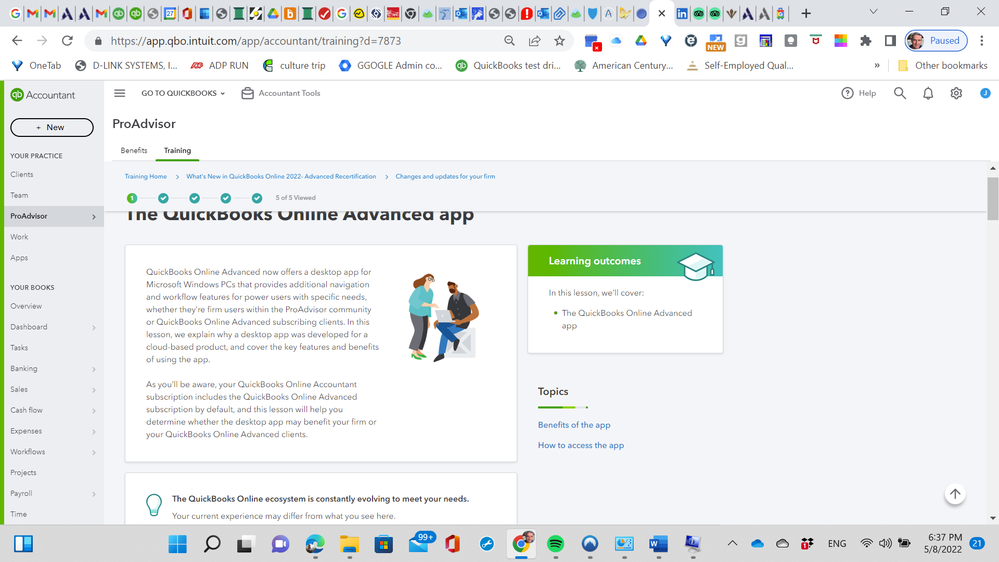This screenshot has width=999, height=562.
Task: Open a new browser tab
Action: click(806, 13)
